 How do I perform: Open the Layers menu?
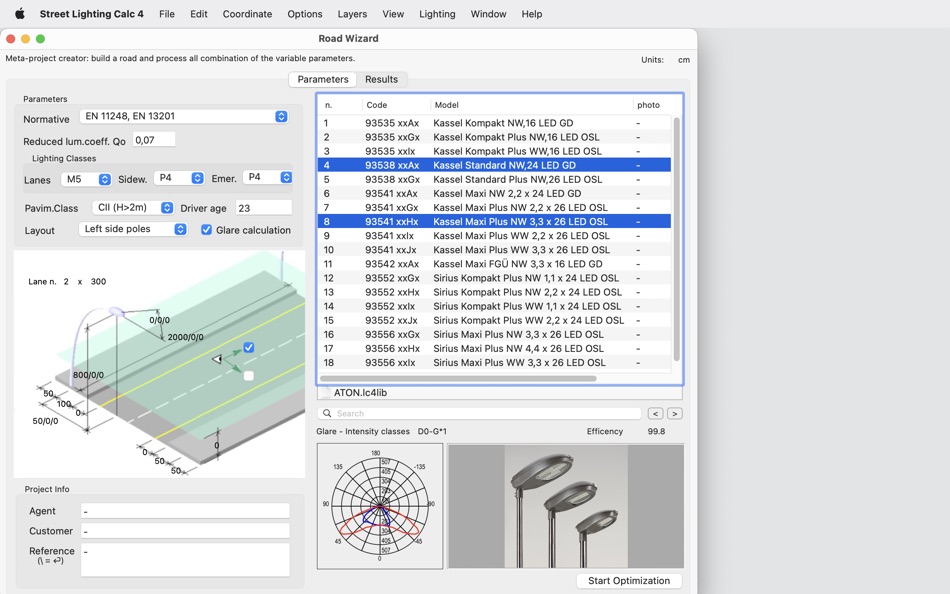(352, 14)
